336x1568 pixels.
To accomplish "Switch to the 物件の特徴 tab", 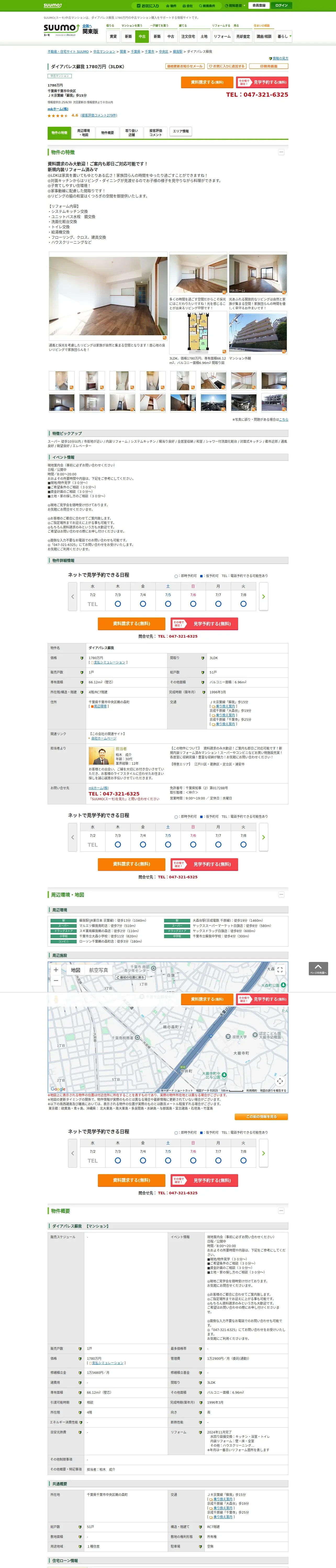I will click(60, 133).
